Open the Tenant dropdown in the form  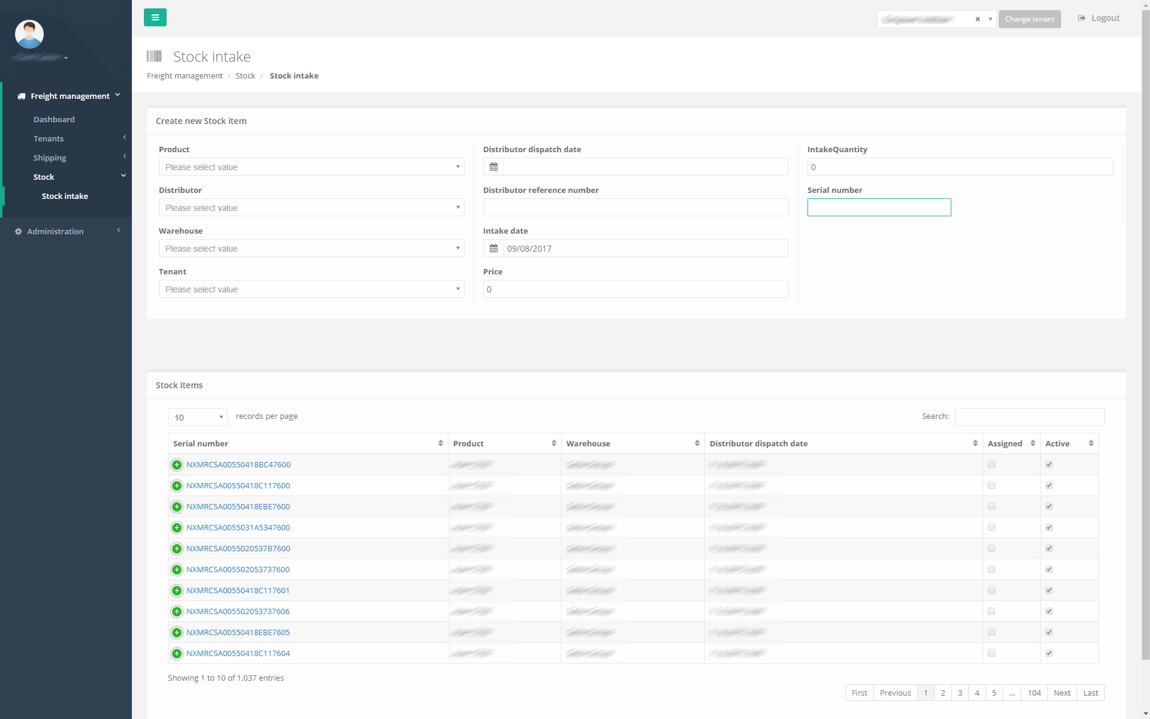[x=312, y=289]
